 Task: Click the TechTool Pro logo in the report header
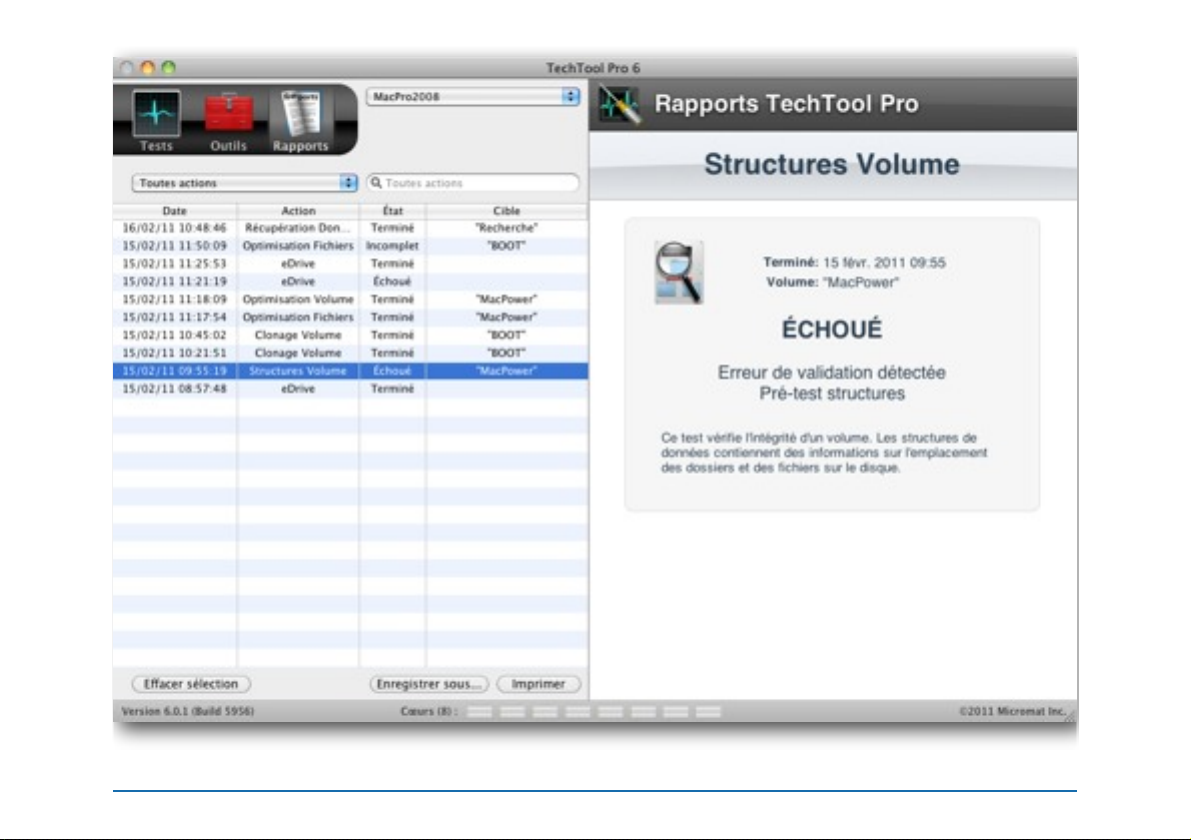coord(619,104)
